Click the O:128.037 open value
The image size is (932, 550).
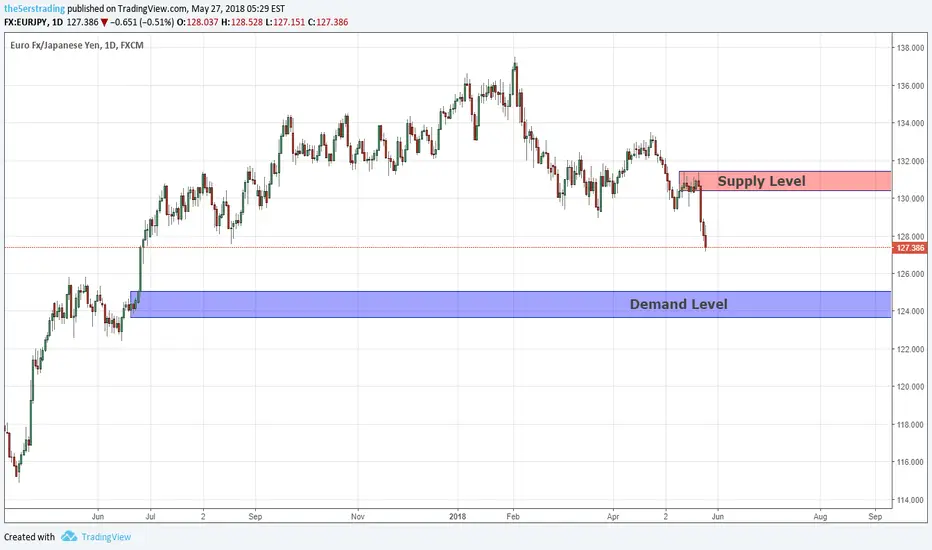click(x=197, y=22)
